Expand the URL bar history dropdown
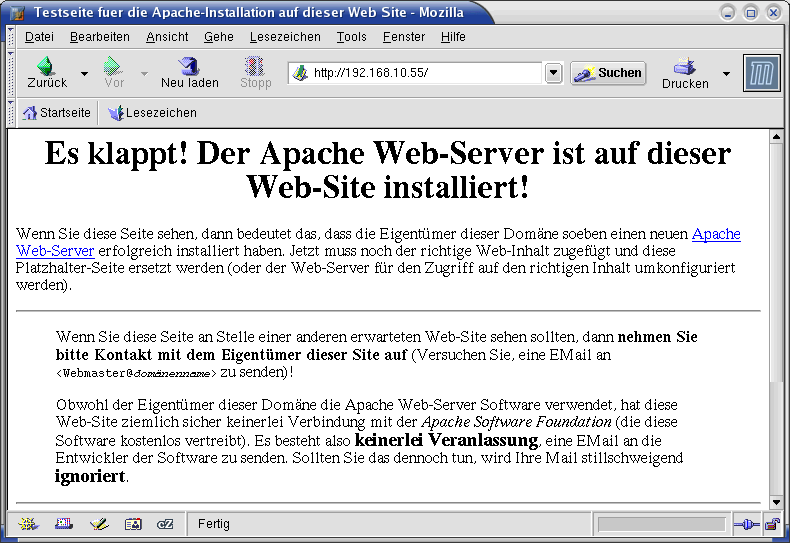Screen dimensions: 790x543 [553, 73]
